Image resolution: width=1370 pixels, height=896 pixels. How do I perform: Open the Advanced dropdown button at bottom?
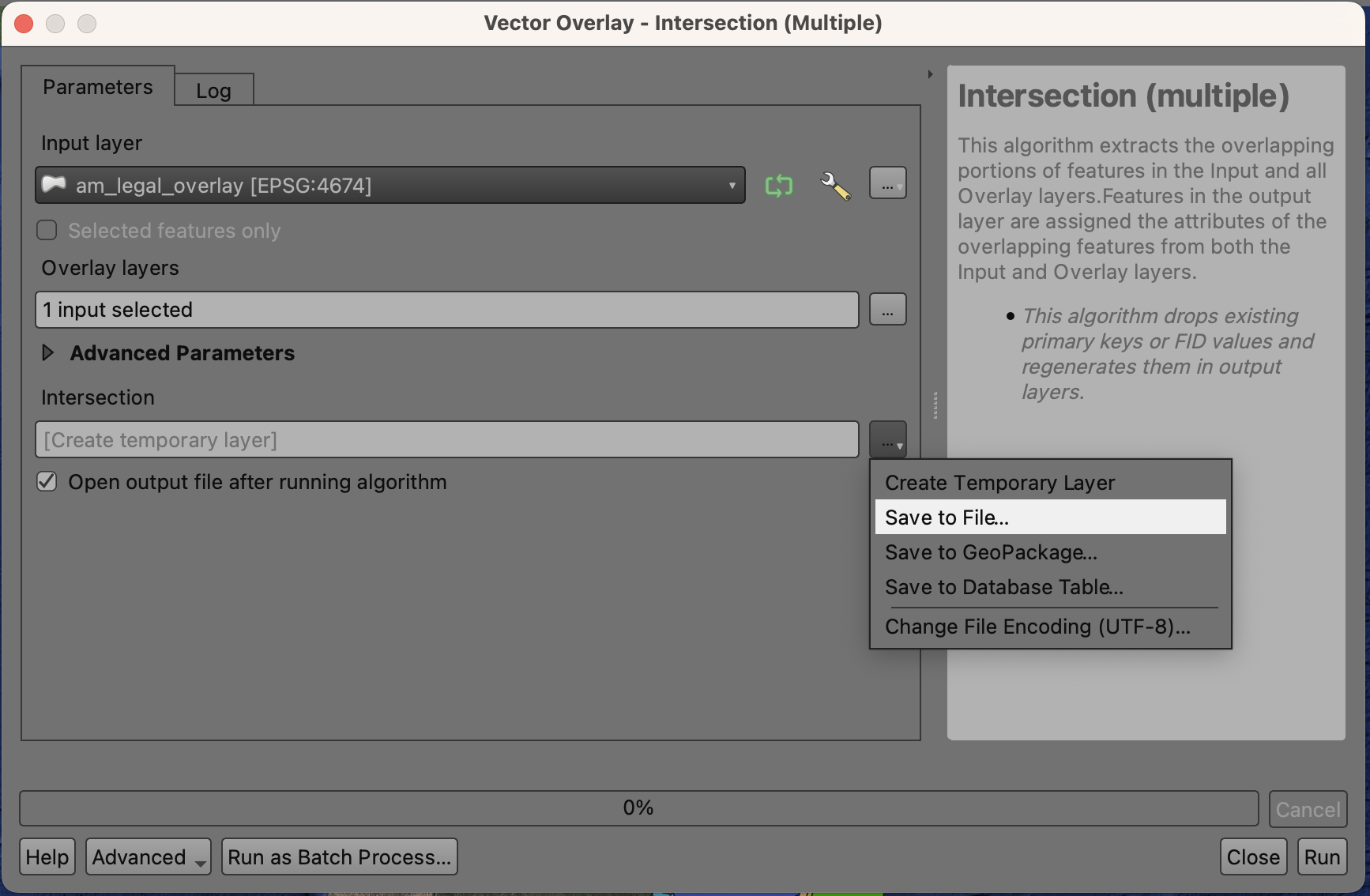[148, 857]
